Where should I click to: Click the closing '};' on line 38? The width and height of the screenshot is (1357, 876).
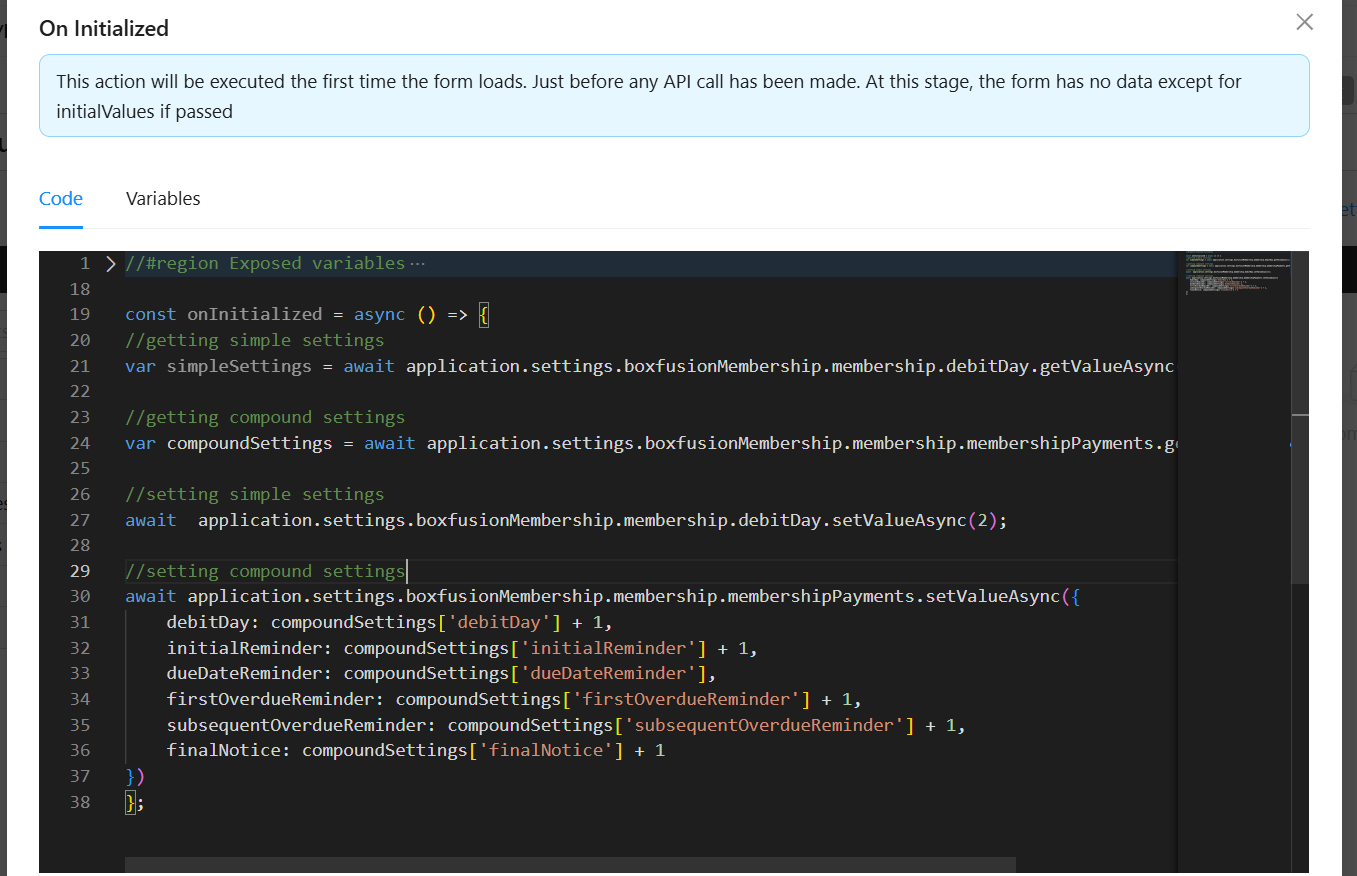[x=135, y=802]
